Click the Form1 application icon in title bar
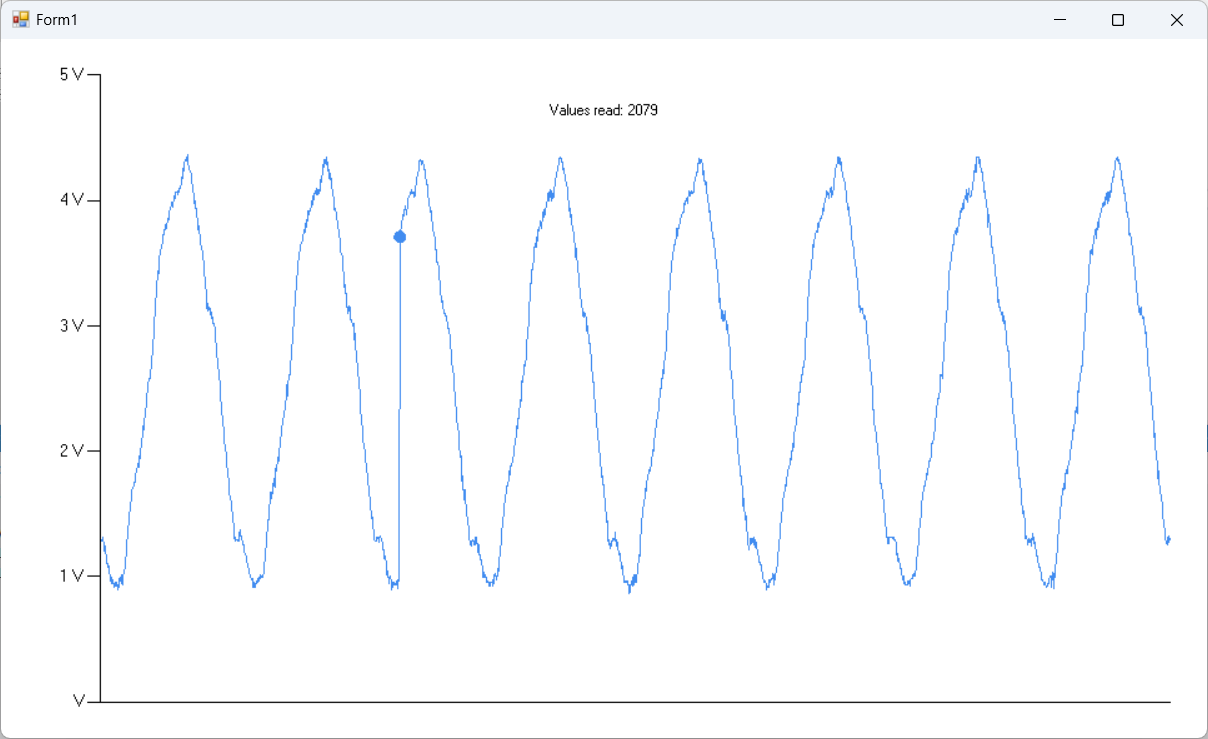 coord(20,20)
